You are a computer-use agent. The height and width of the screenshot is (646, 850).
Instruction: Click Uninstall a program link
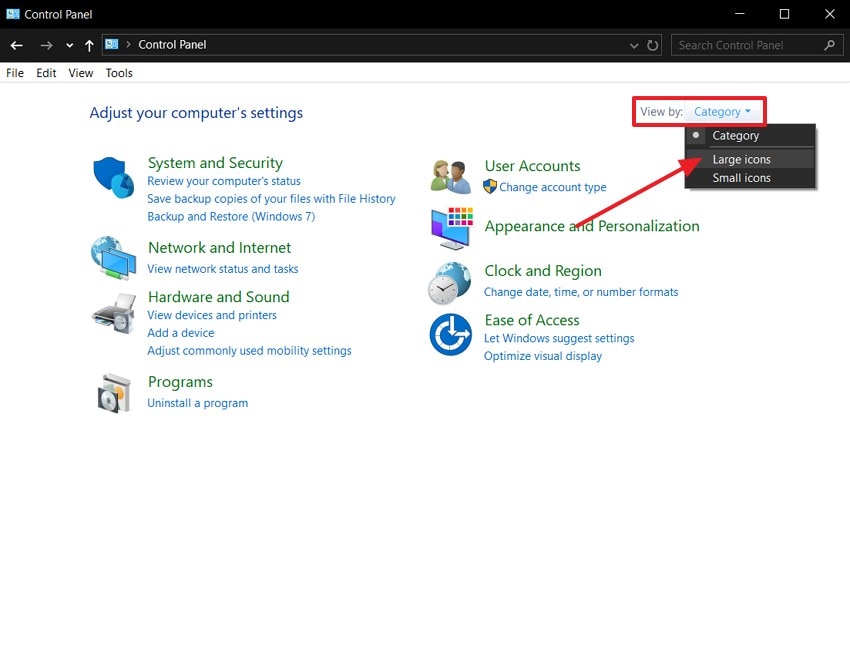[197, 403]
